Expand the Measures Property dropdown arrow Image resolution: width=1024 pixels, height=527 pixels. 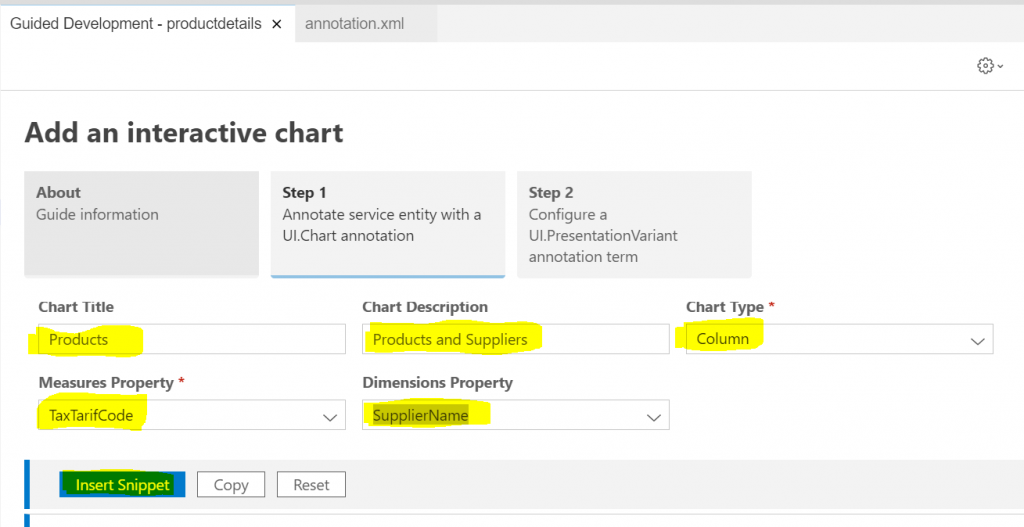click(x=330, y=417)
